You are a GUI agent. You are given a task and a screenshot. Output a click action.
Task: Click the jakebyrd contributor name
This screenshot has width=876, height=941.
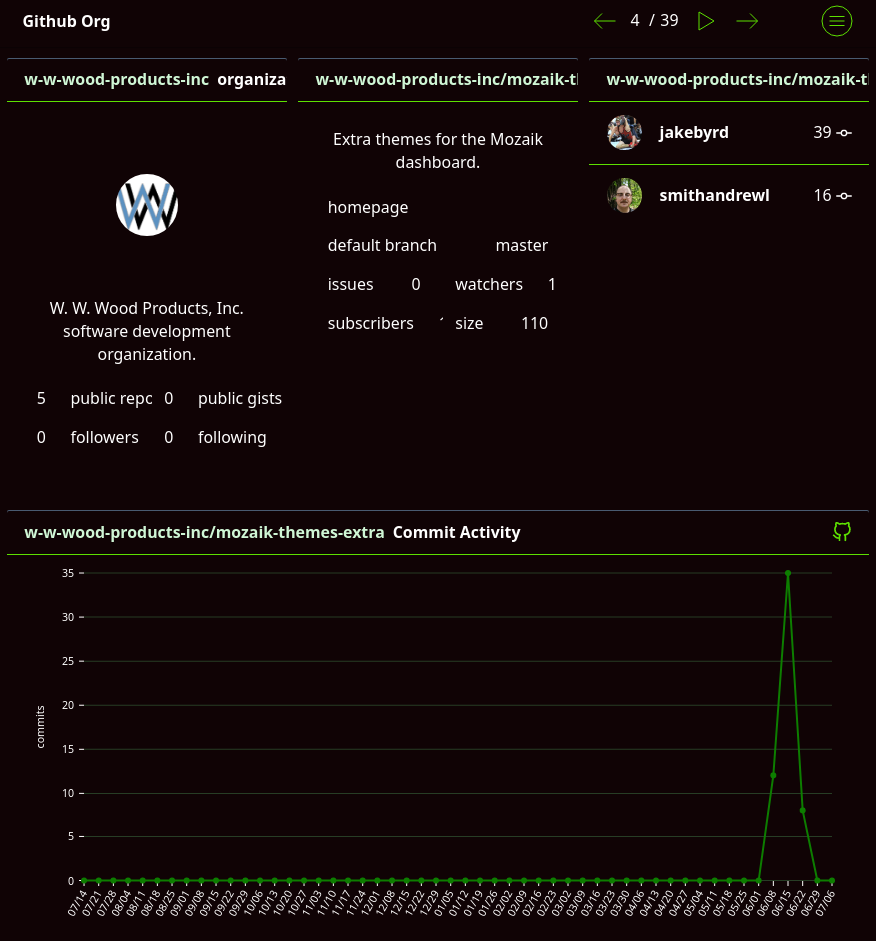pyautogui.click(x=694, y=133)
